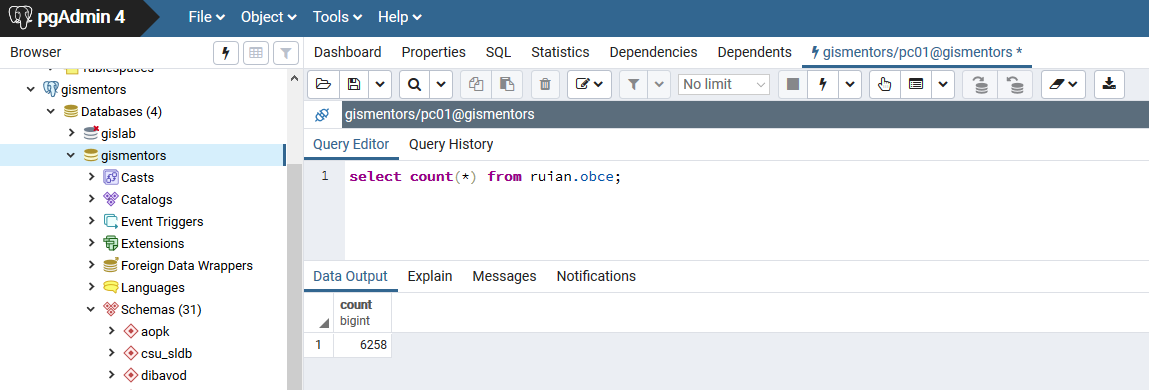The height and width of the screenshot is (390, 1149).
Task: Select the aopk schema item
Action: tap(155, 331)
